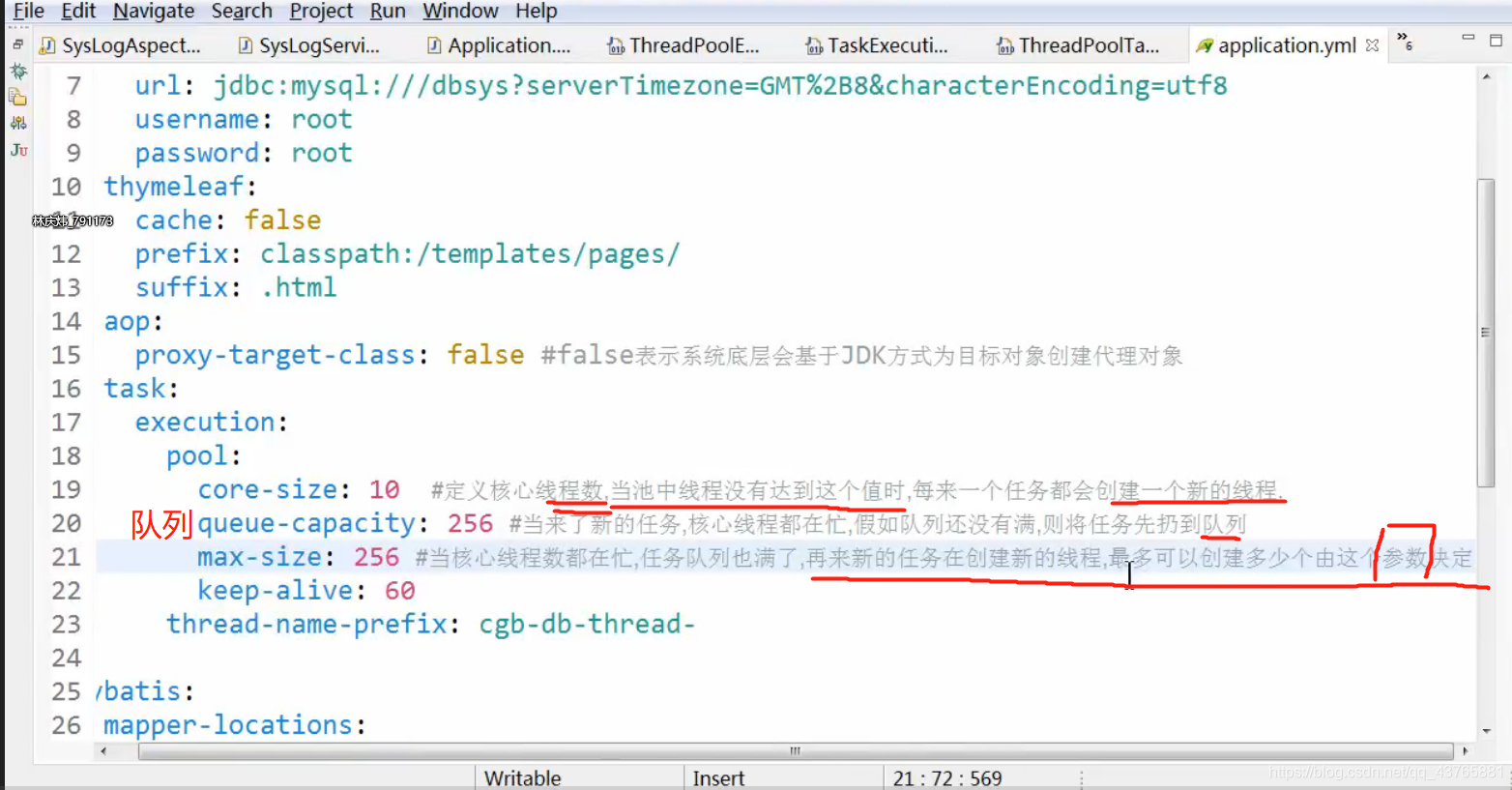Click the vertical scrollbar up arrow
This screenshot has height=790, width=1512.
click(1486, 76)
